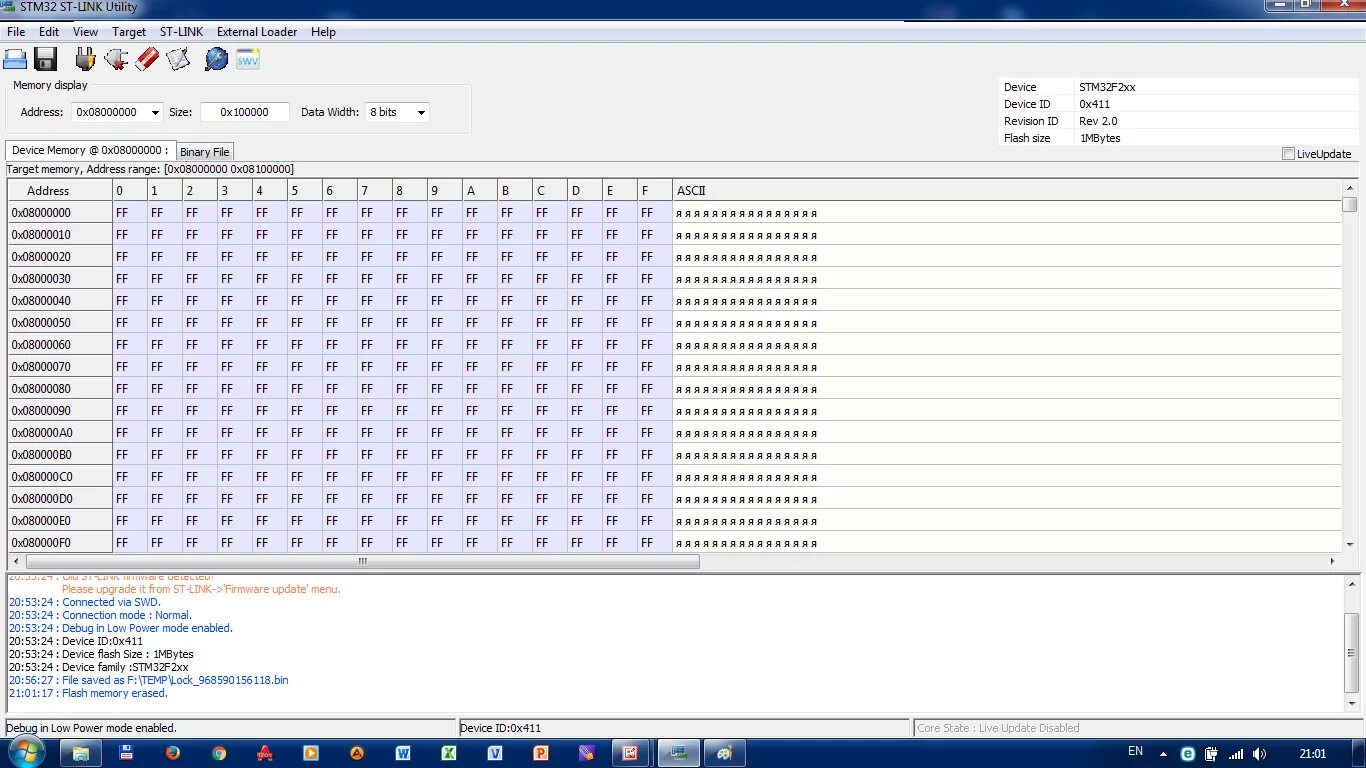The width and height of the screenshot is (1366, 768).
Task: Click the Size input field
Action: tap(245, 113)
